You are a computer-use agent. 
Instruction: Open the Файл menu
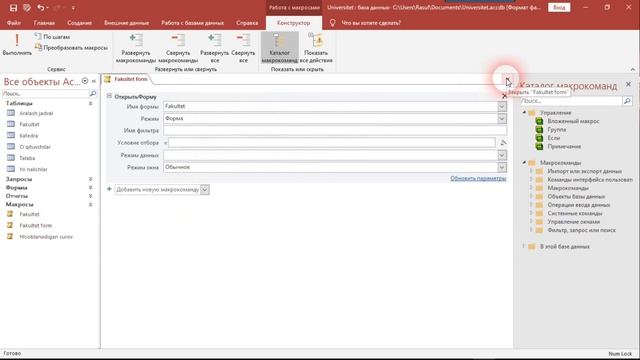coord(13,23)
